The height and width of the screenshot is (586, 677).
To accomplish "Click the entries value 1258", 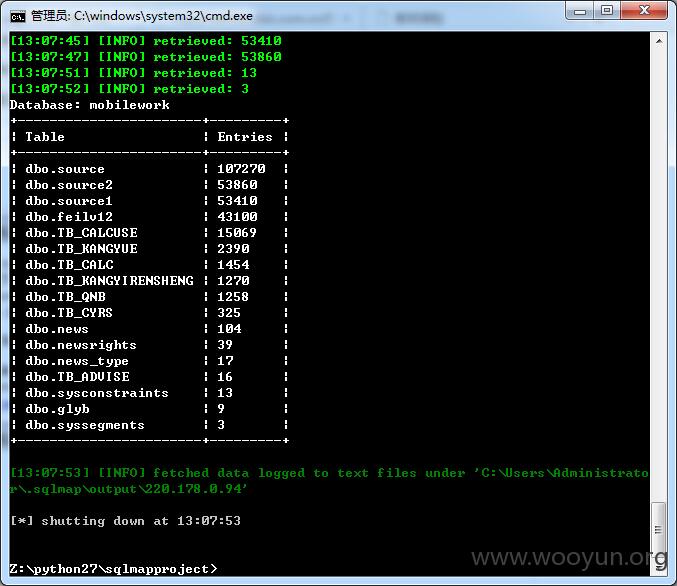I will [233, 297].
